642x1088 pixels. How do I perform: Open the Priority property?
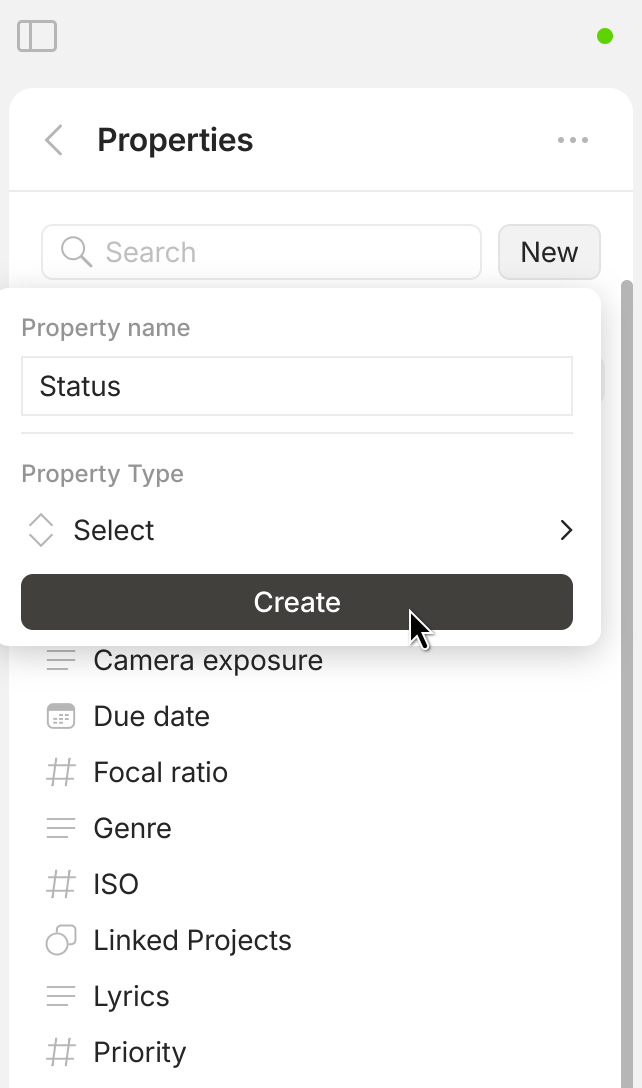[x=140, y=1052]
